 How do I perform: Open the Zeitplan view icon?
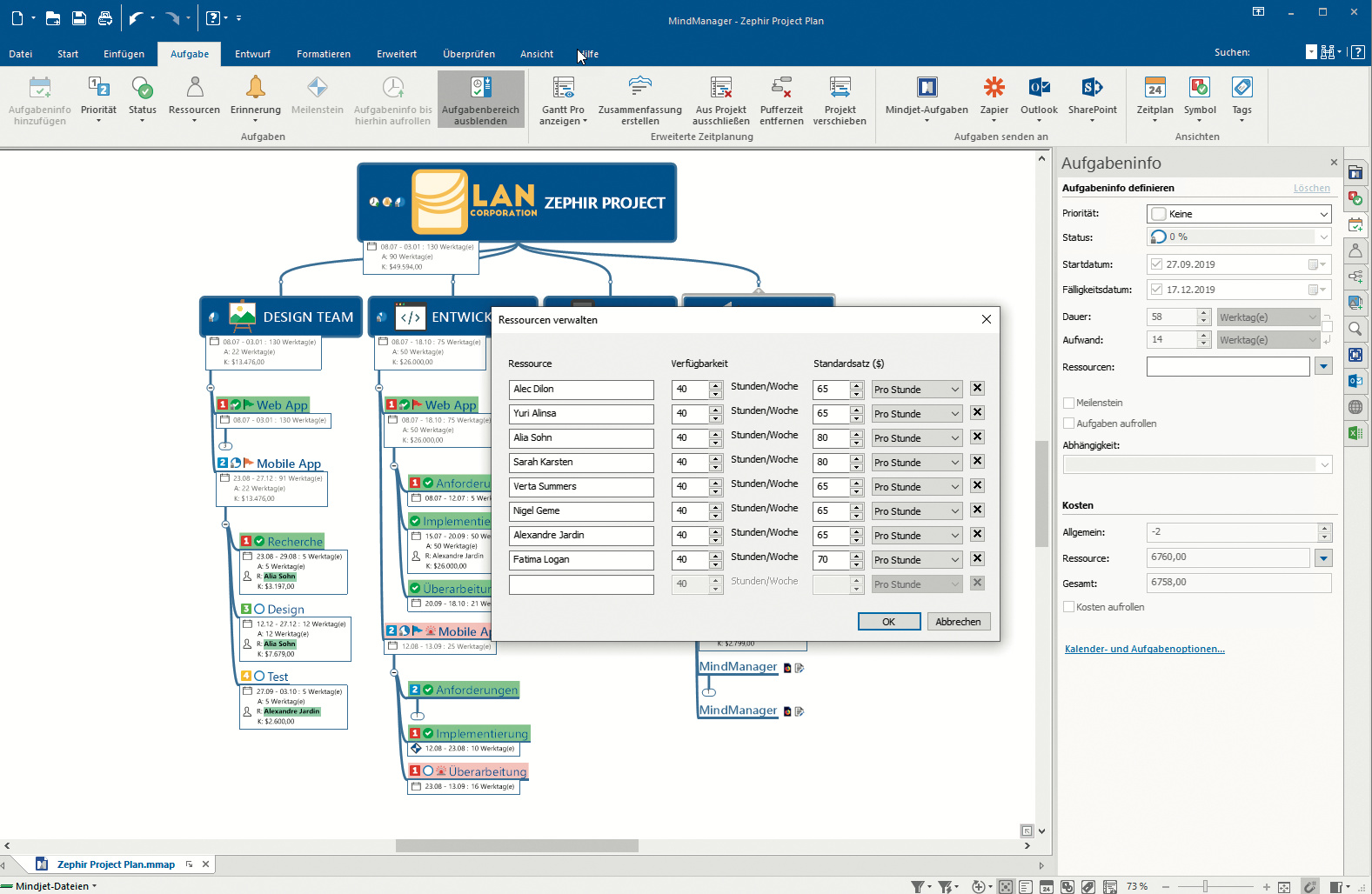tap(1154, 88)
